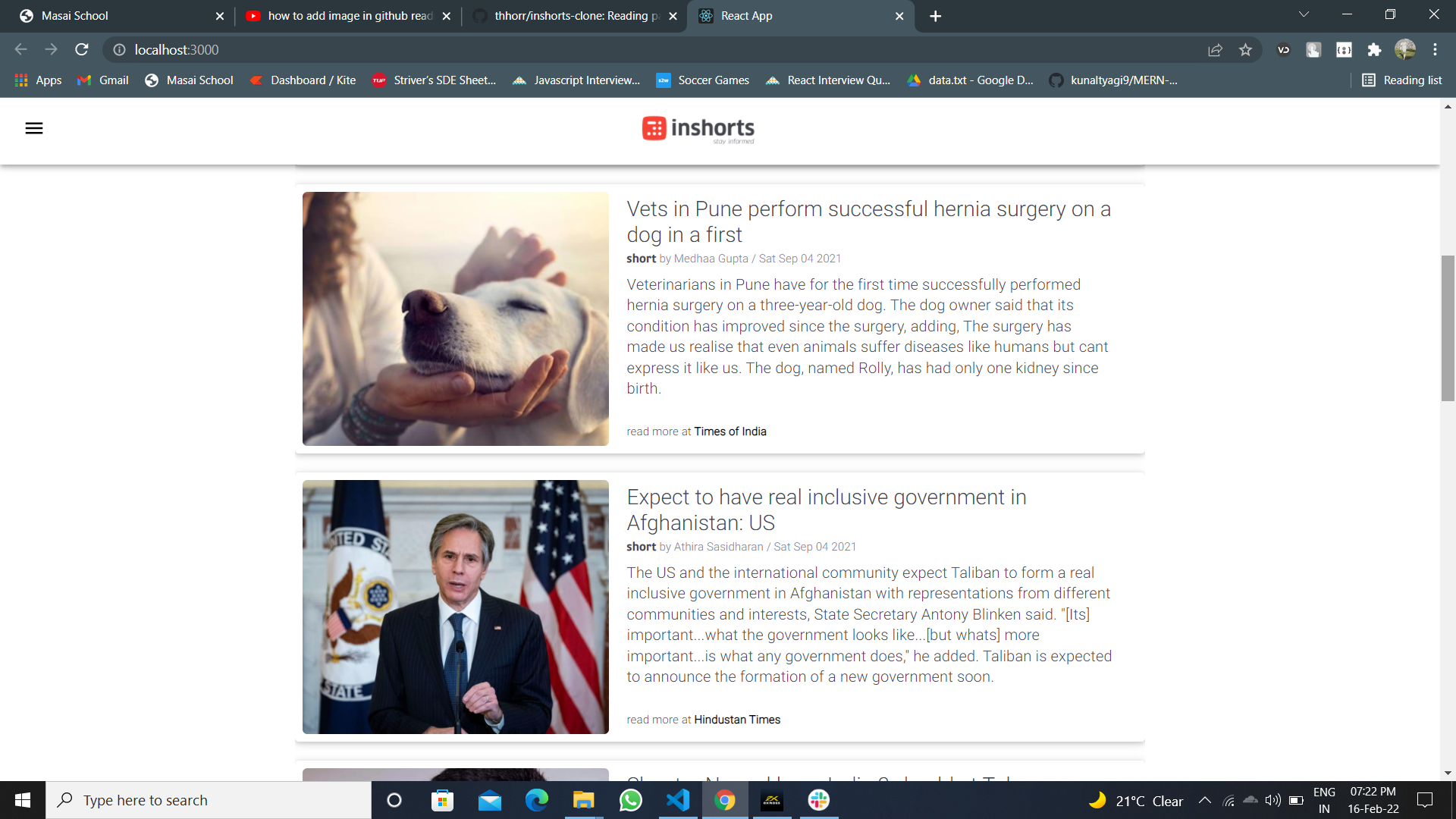1456x819 pixels.
Task: Reload the localhost:3000 page
Action: pyautogui.click(x=81, y=49)
